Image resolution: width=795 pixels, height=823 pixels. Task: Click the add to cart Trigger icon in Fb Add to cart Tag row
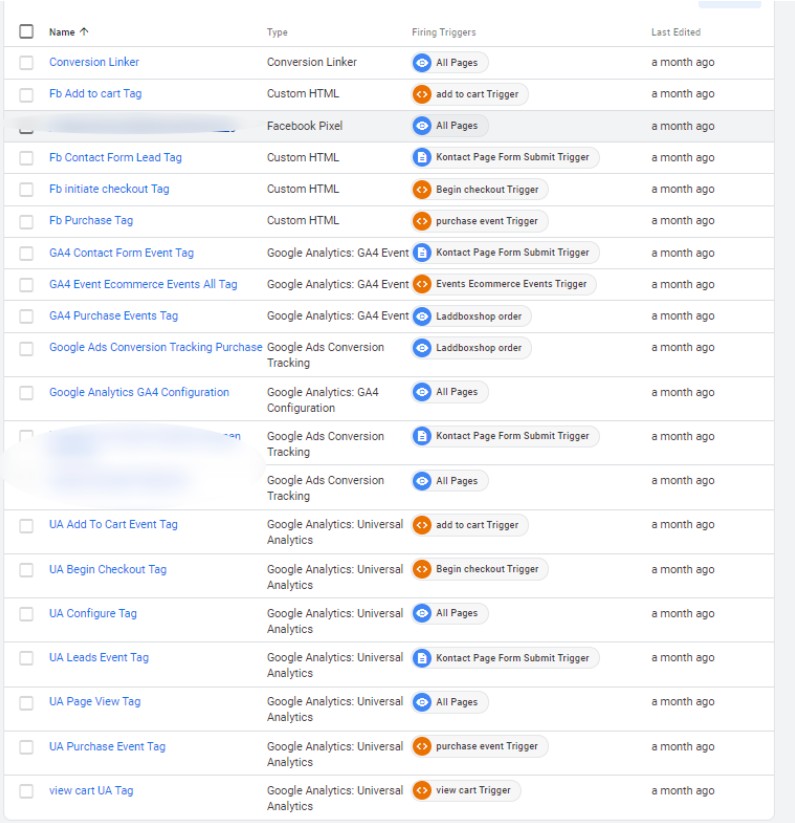click(422, 94)
